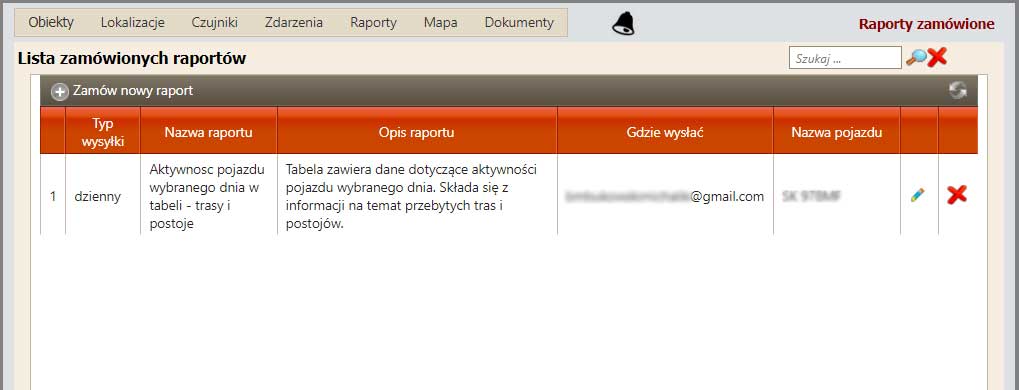Delete report row 1 with red cross
Viewport: 1019px width, 390px height.
tap(957, 195)
